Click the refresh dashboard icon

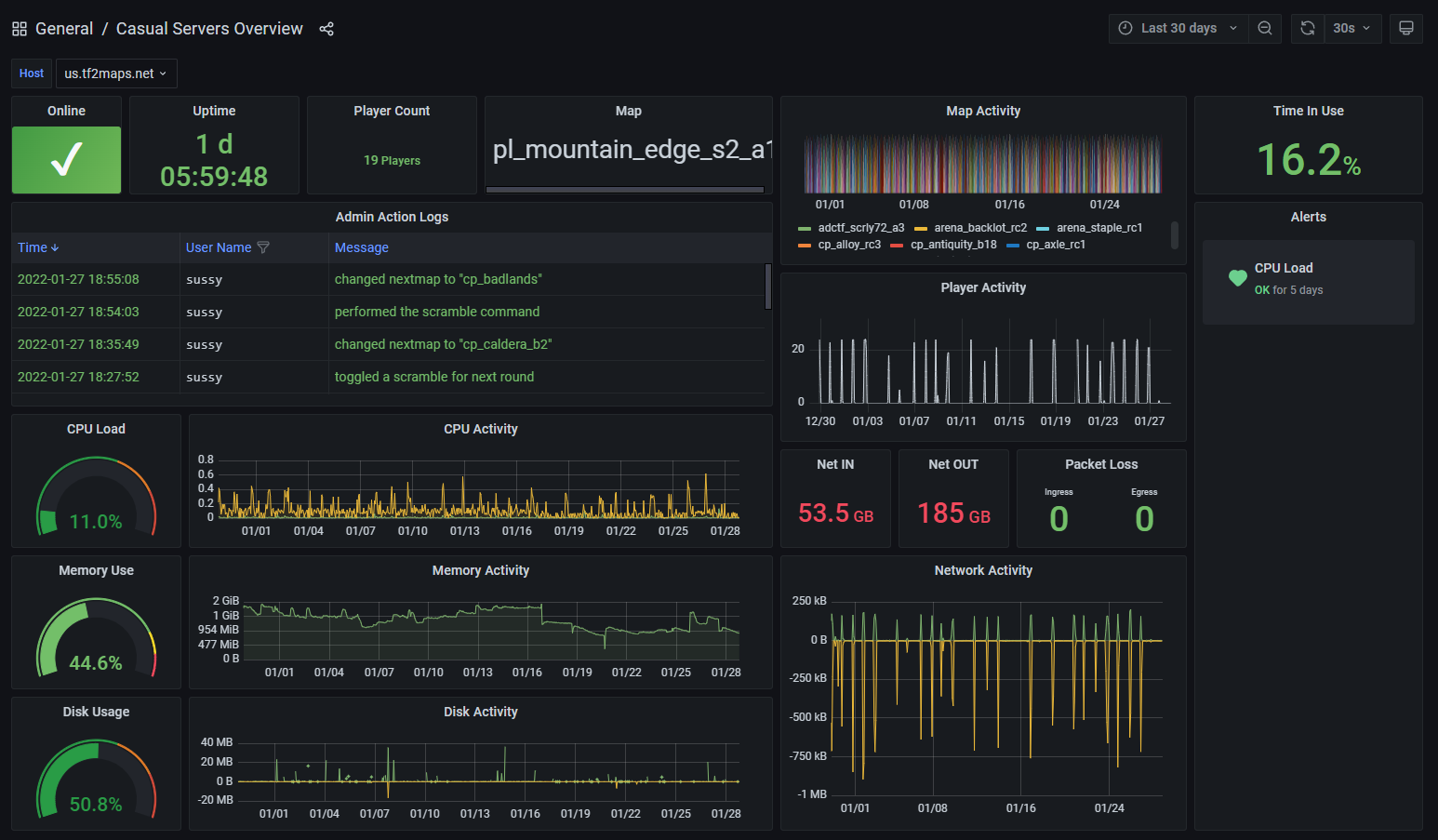(1307, 28)
